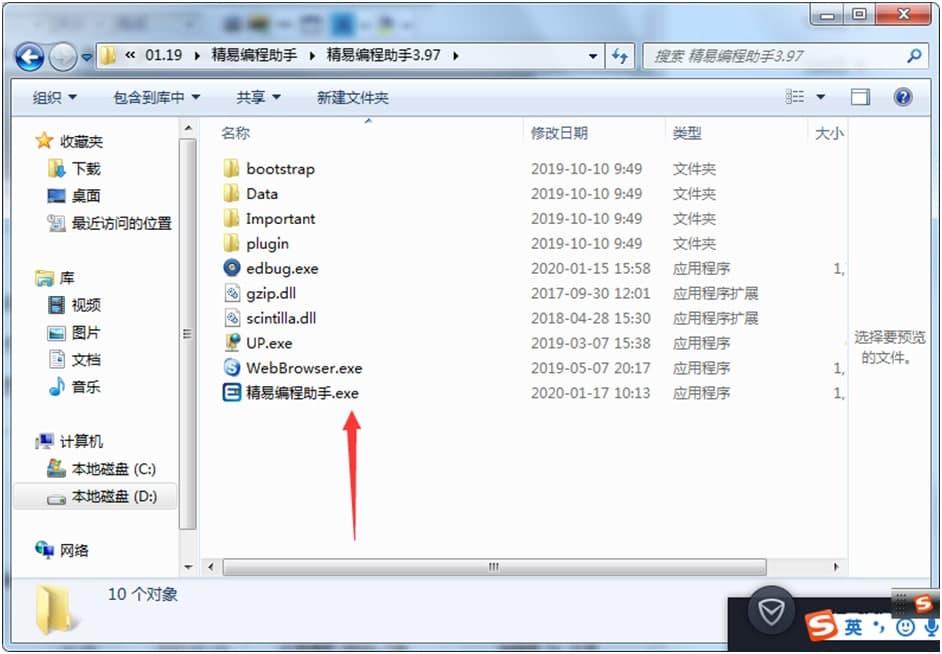
Task: Click the horizontal scrollbar thumb
Action: click(494, 566)
